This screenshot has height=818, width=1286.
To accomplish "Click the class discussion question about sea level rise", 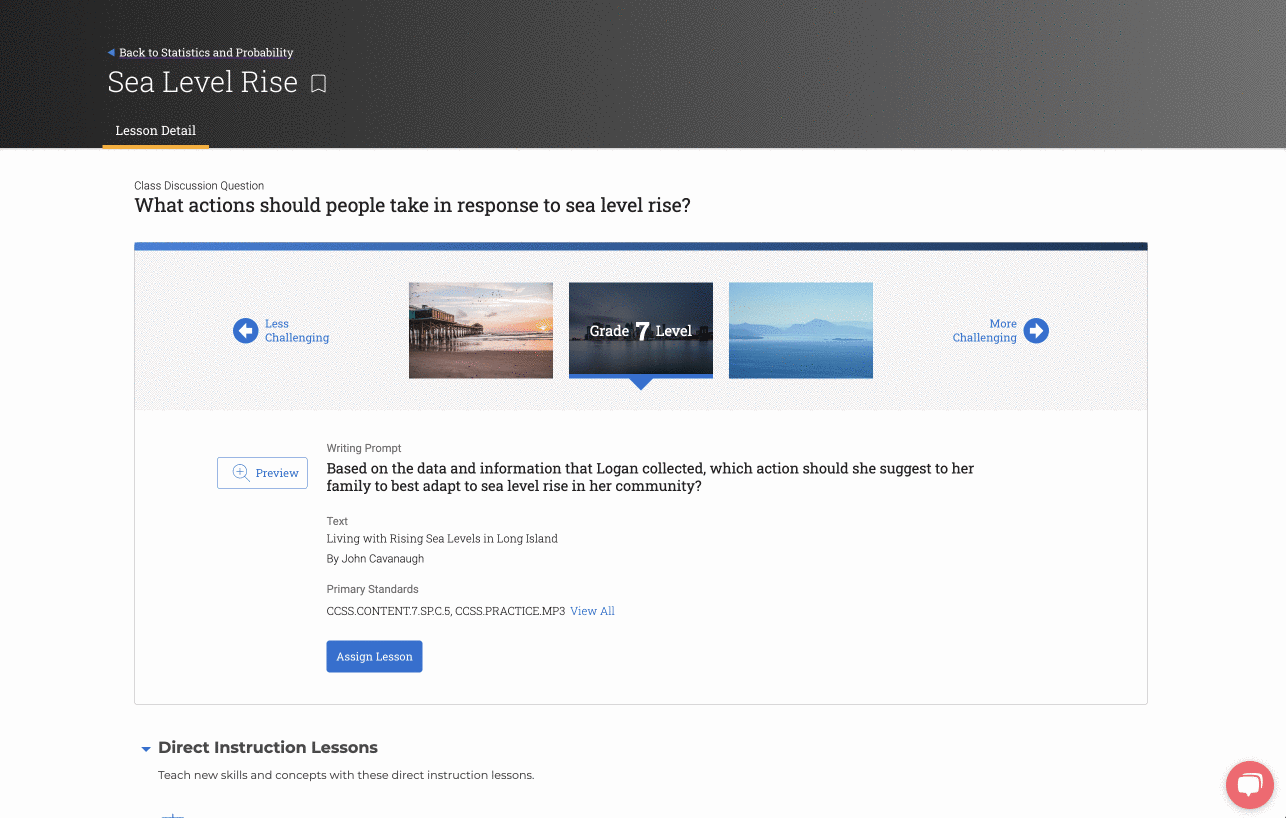I will [412, 206].
